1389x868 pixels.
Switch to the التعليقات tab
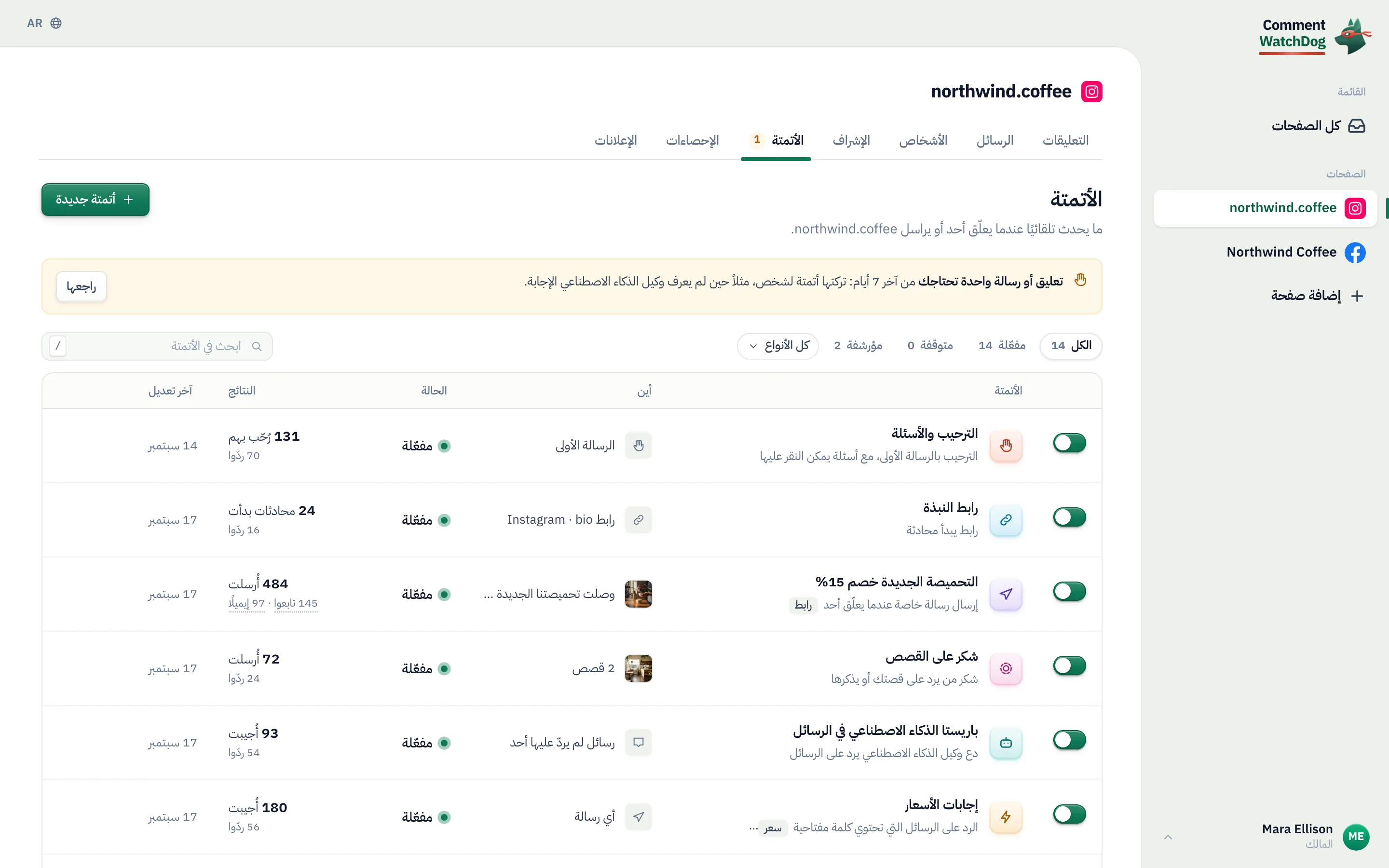point(1065,141)
